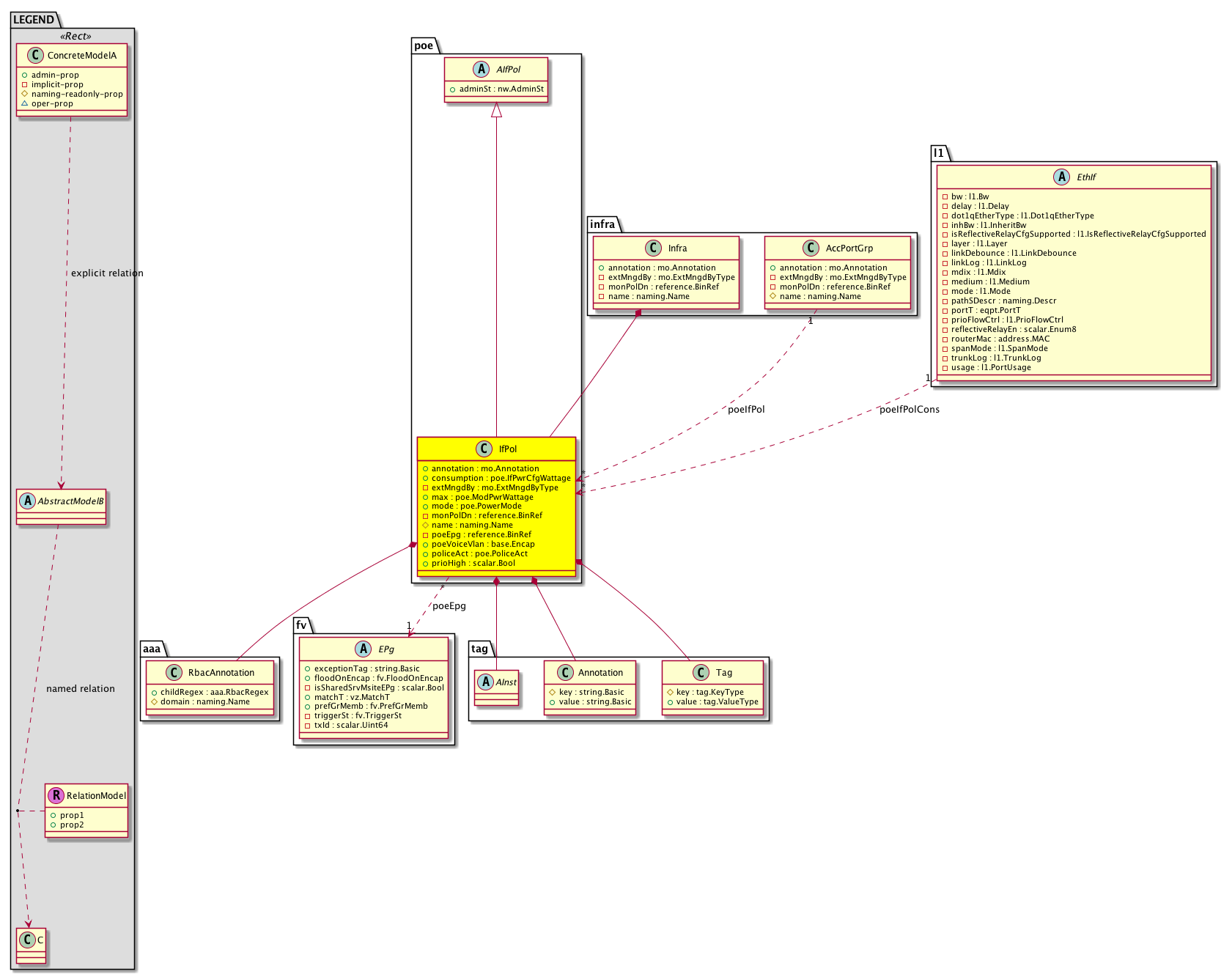Click the EPg abstract class icon
Image resolution: width=1232 pixels, height=977 pixels.
[364, 649]
